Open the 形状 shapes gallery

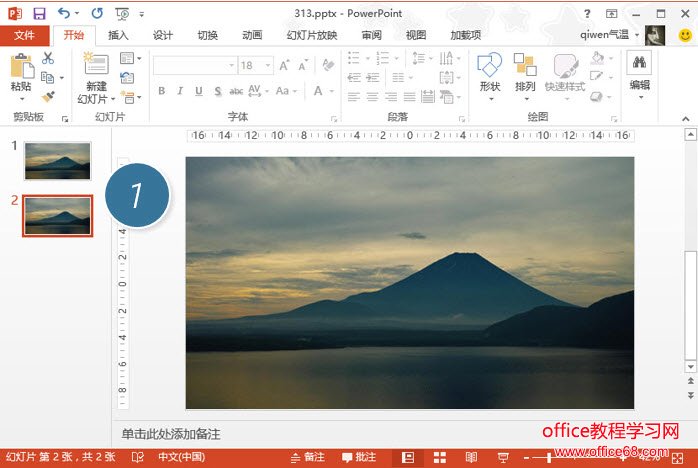(x=489, y=66)
